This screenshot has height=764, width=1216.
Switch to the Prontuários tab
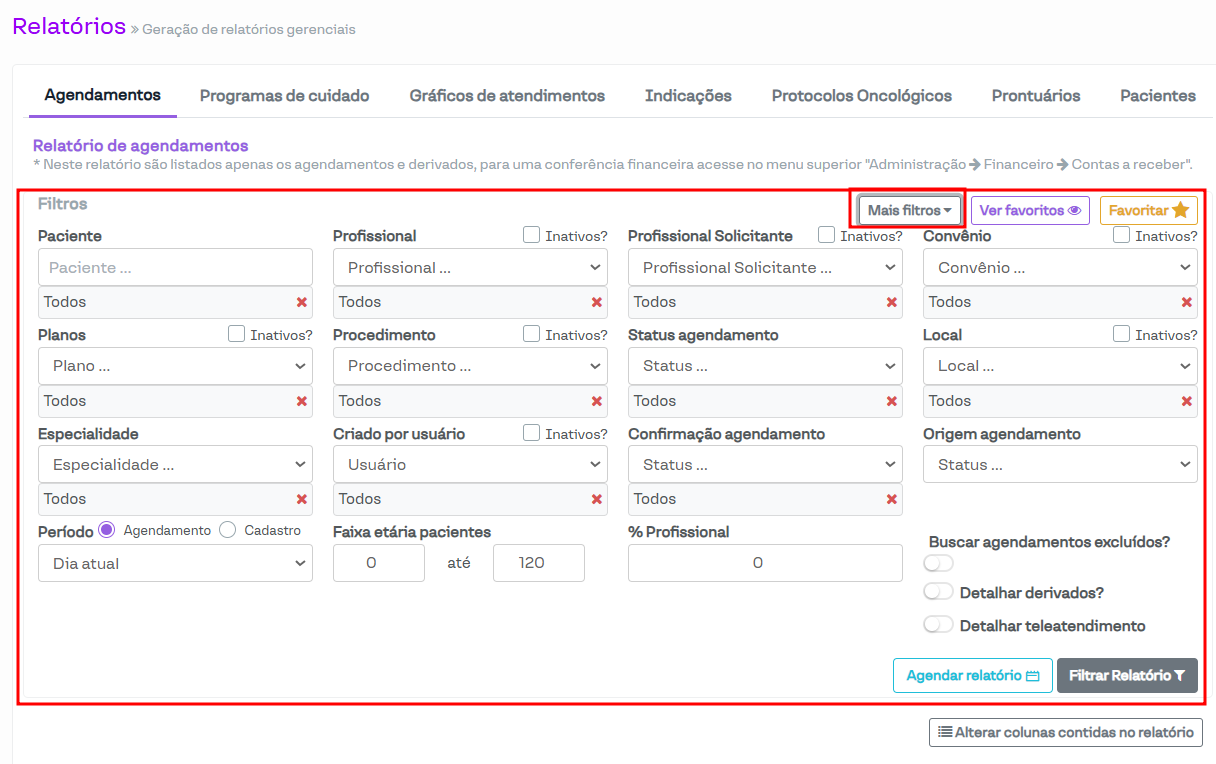(1035, 96)
